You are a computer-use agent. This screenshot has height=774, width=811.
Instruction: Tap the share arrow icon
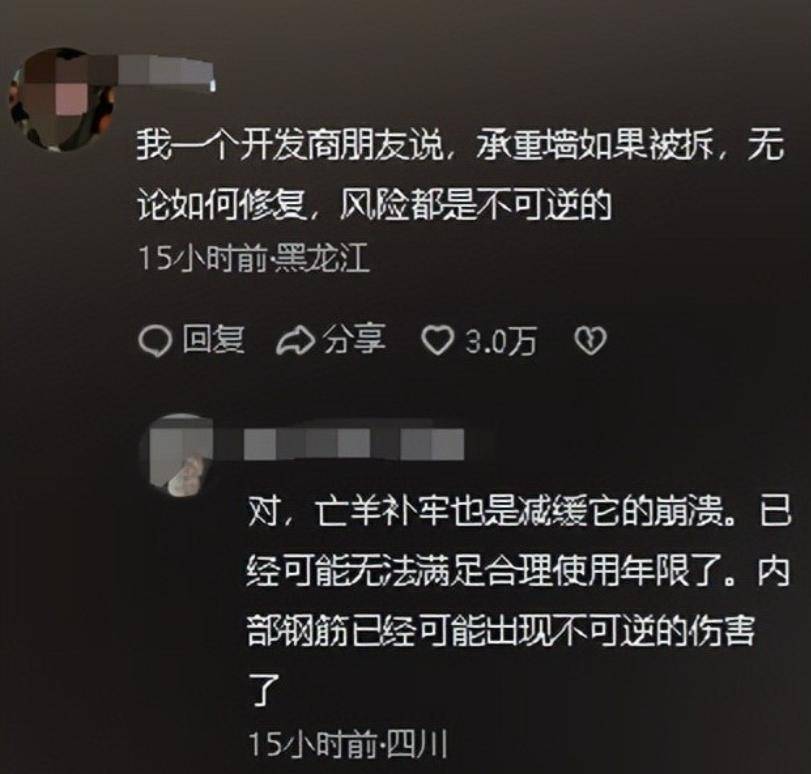point(295,341)
